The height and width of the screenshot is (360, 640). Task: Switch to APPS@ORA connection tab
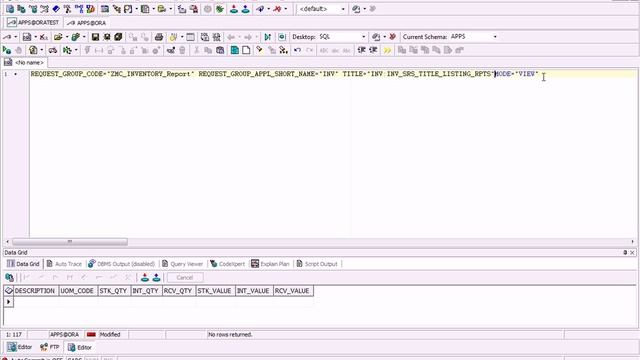(87, 23)
